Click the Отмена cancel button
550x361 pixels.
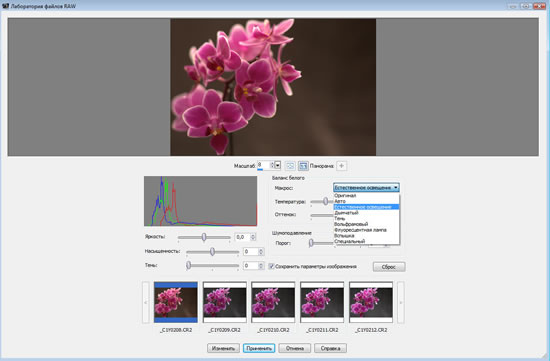295,348
